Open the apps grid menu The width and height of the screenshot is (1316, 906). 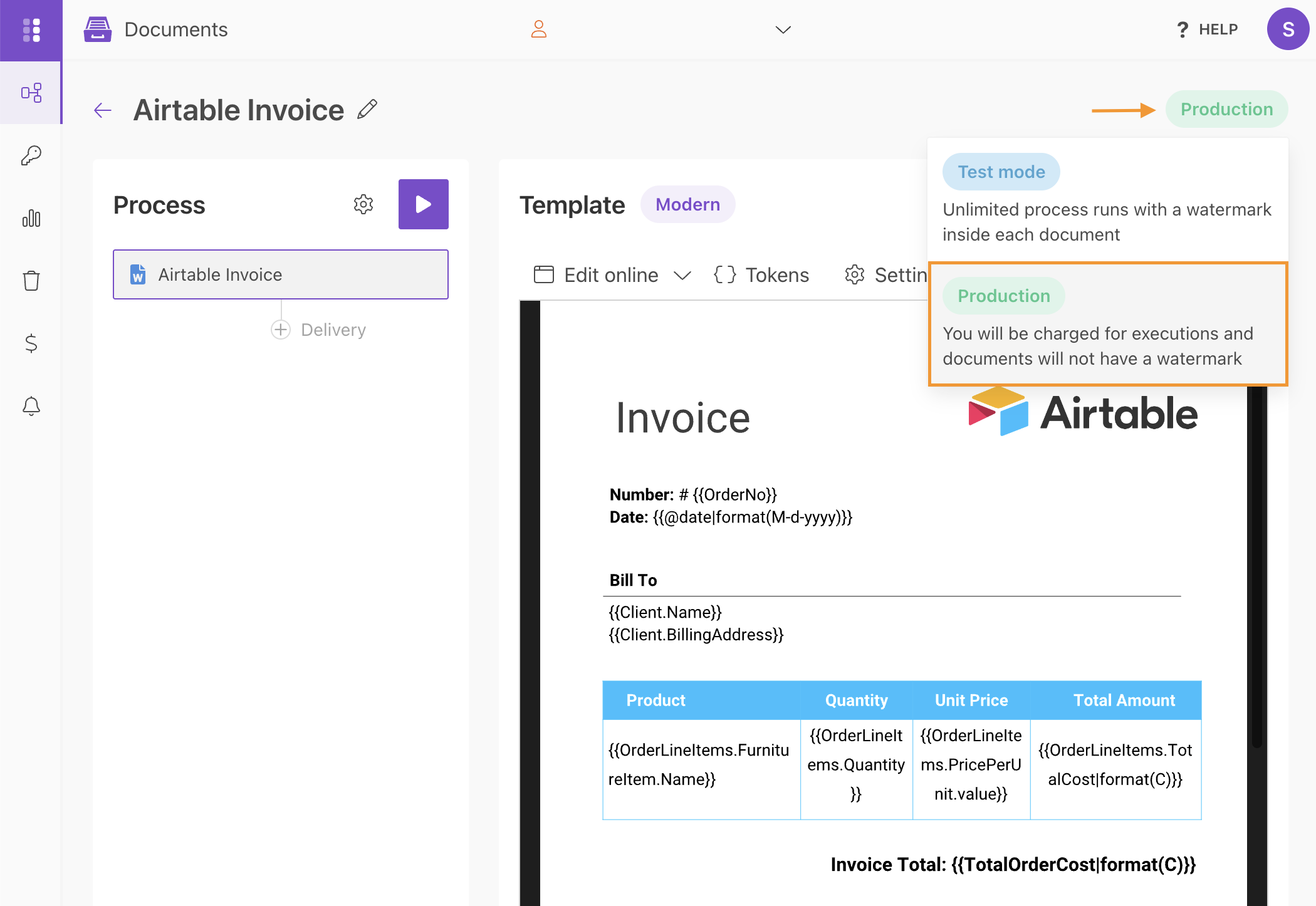pos(31,29)
